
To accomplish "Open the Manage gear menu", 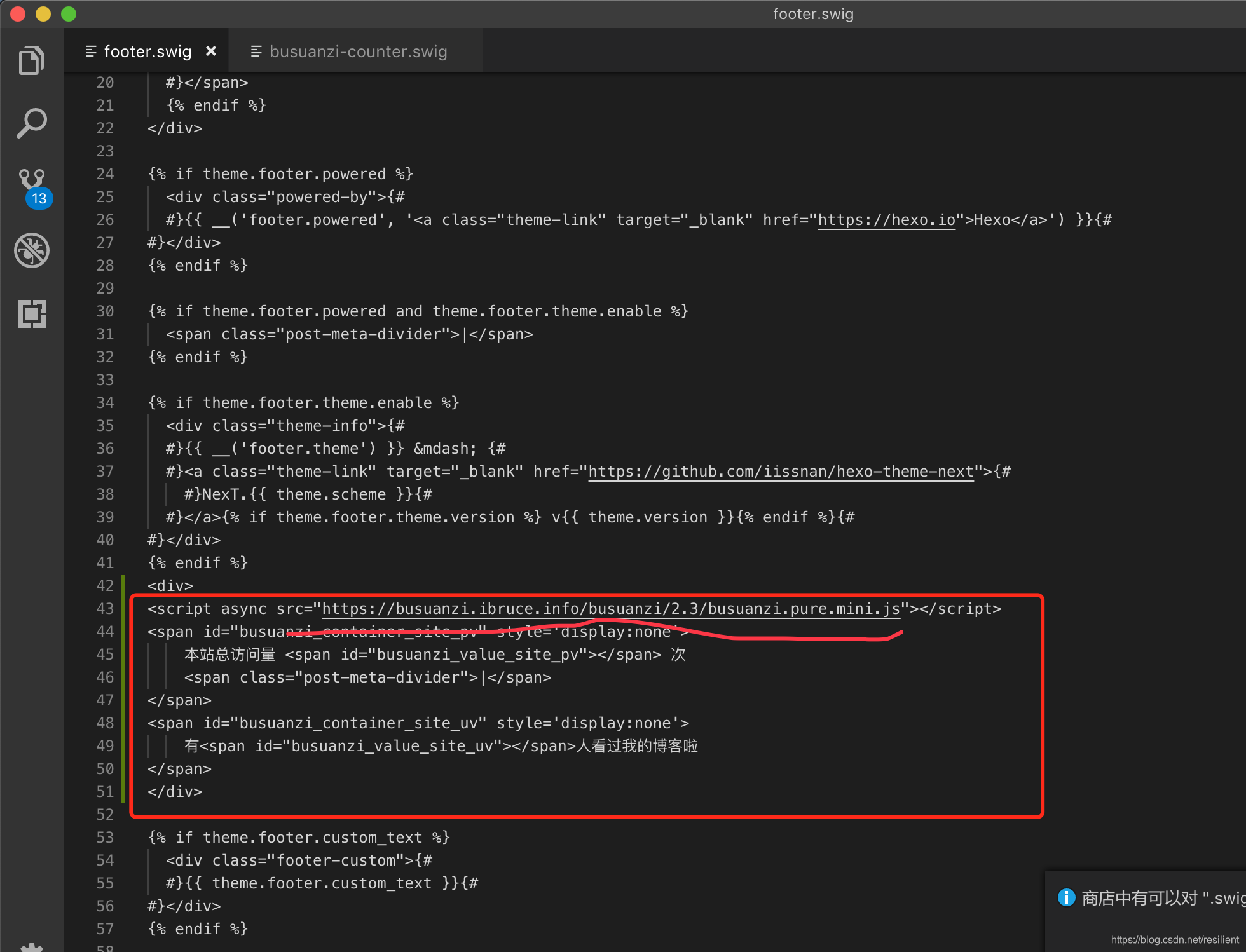I will [x=32, y=947].
